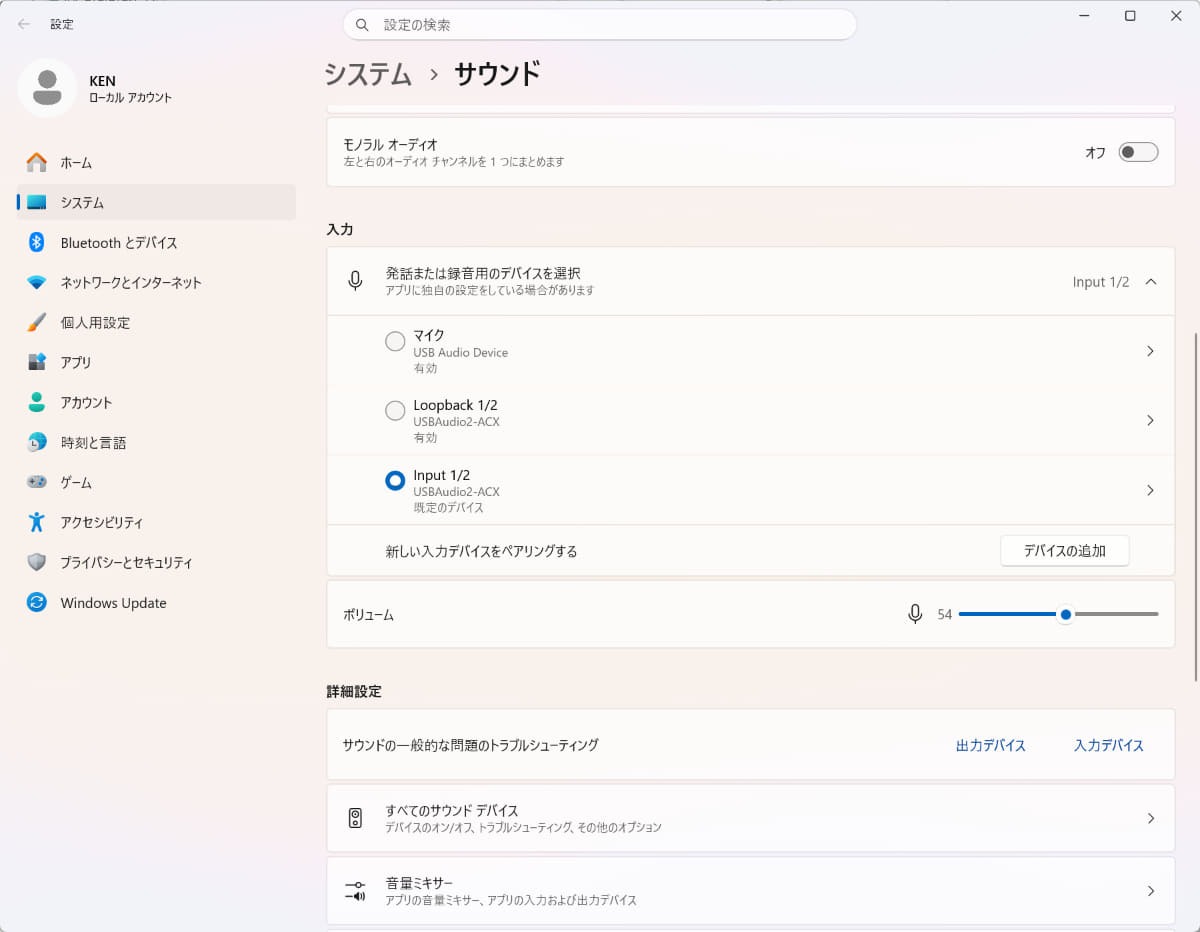Maximize the Settings window
Image resolution: width=1200 pixels, height=932 pixels.
coord(1130,16)
